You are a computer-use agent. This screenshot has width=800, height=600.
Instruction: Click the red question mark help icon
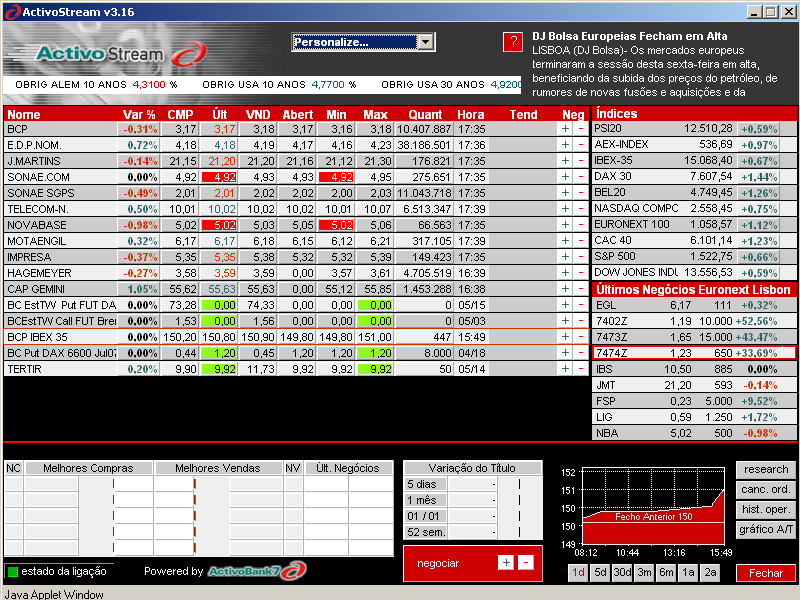pyautogui.click(x=513, y=42)
